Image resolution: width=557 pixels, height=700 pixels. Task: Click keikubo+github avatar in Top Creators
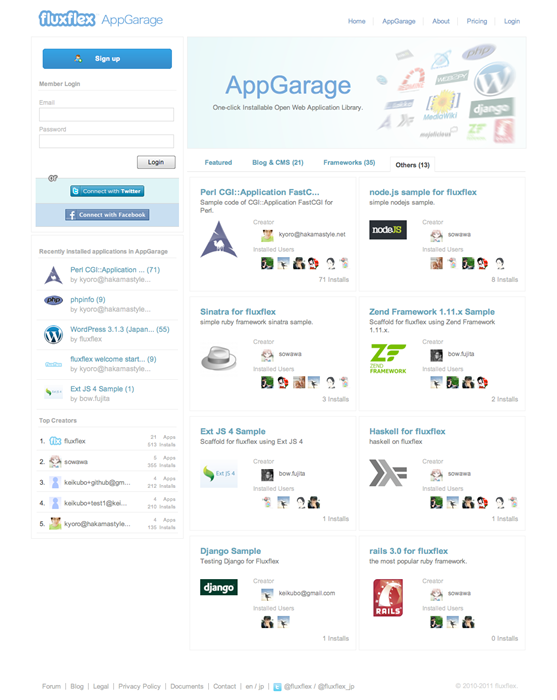click(55, 482)
